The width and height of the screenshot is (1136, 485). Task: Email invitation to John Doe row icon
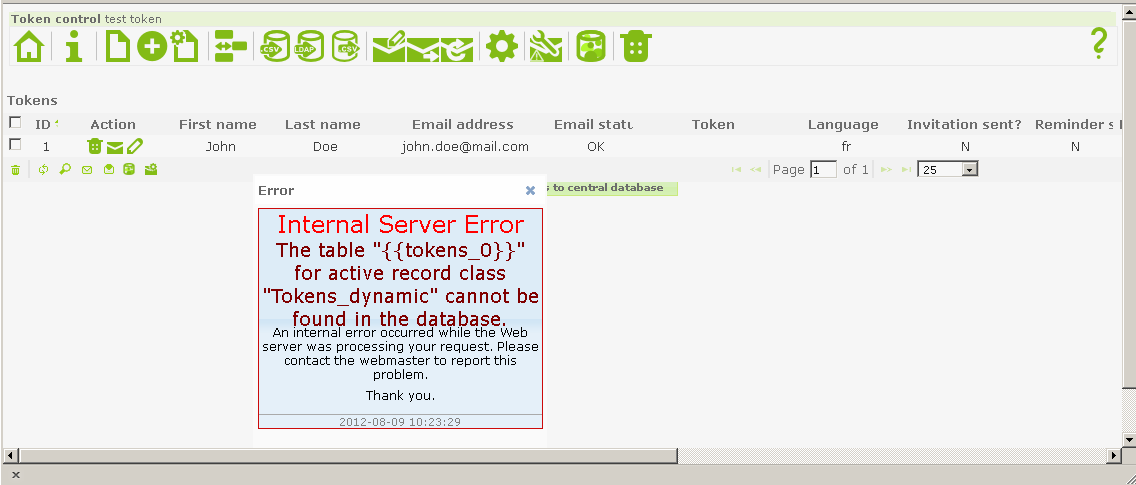point(114,148)
